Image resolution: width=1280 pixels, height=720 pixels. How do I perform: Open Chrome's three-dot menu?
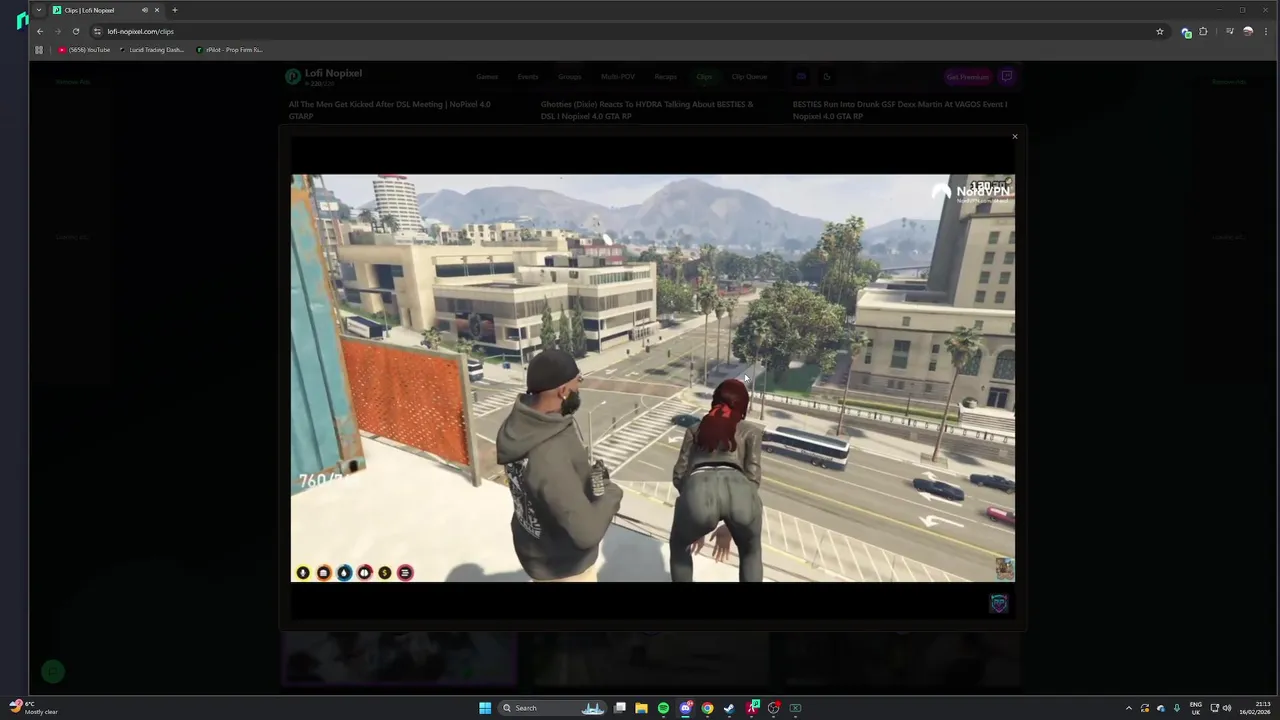[1266, 31]
